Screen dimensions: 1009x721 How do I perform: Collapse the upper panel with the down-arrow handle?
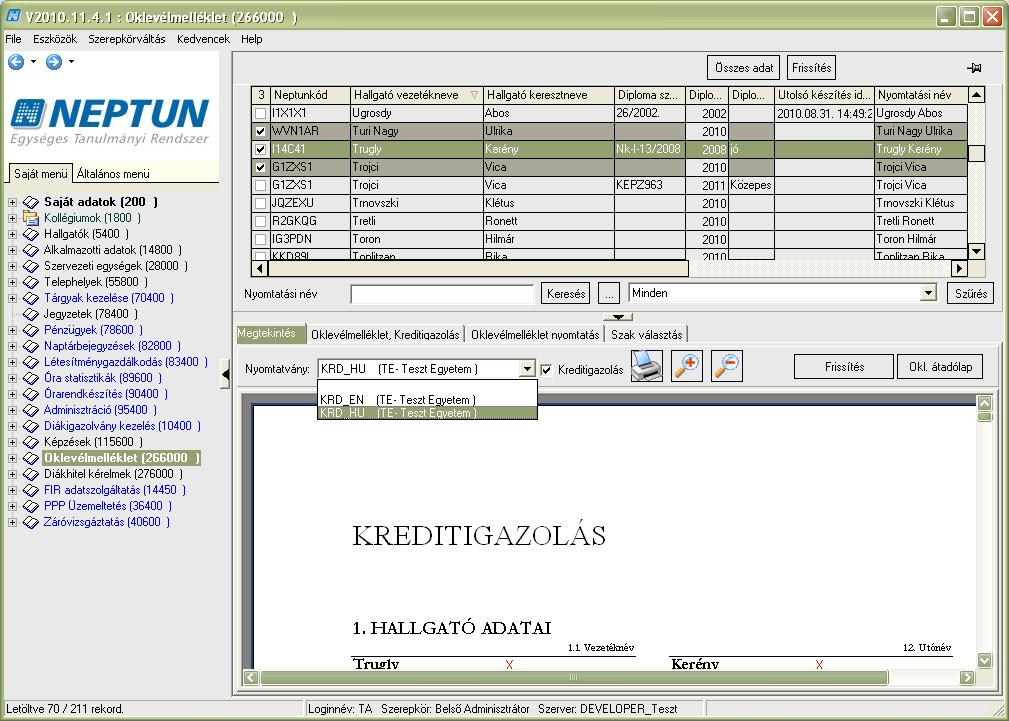pyautogui.click(x=618, y=317)
